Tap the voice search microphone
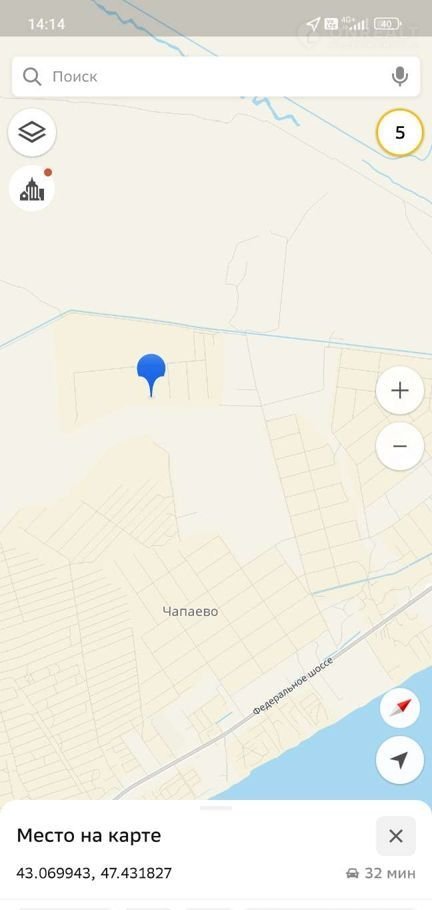The image size is (432, 910). [x=399, y=76]
